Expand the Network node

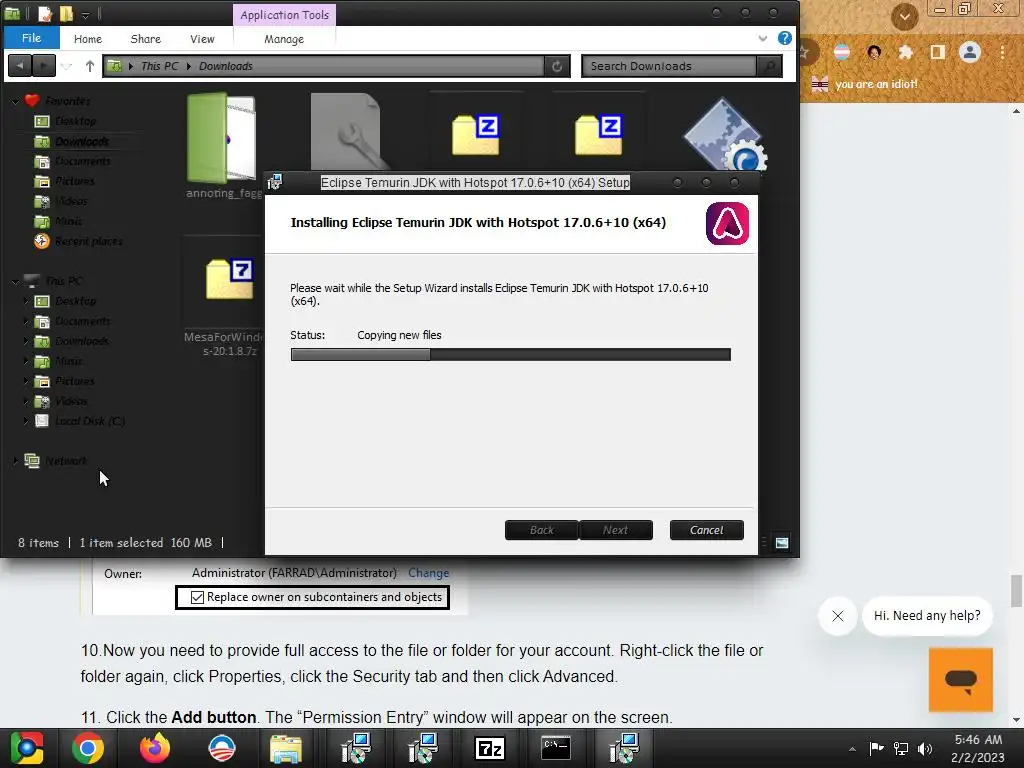(15, 461)
